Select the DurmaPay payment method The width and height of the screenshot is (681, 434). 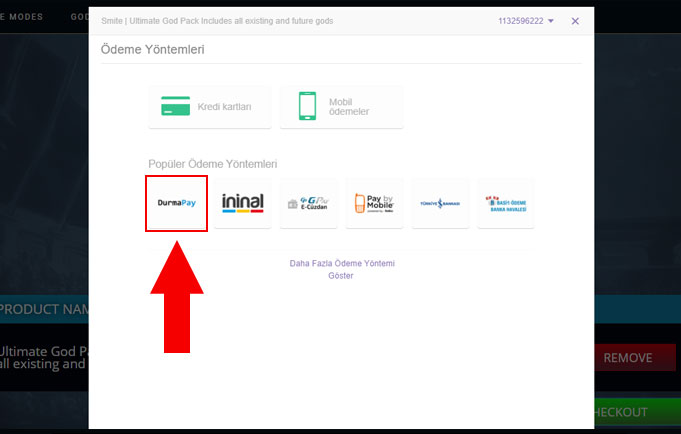(x=176, y=203)
